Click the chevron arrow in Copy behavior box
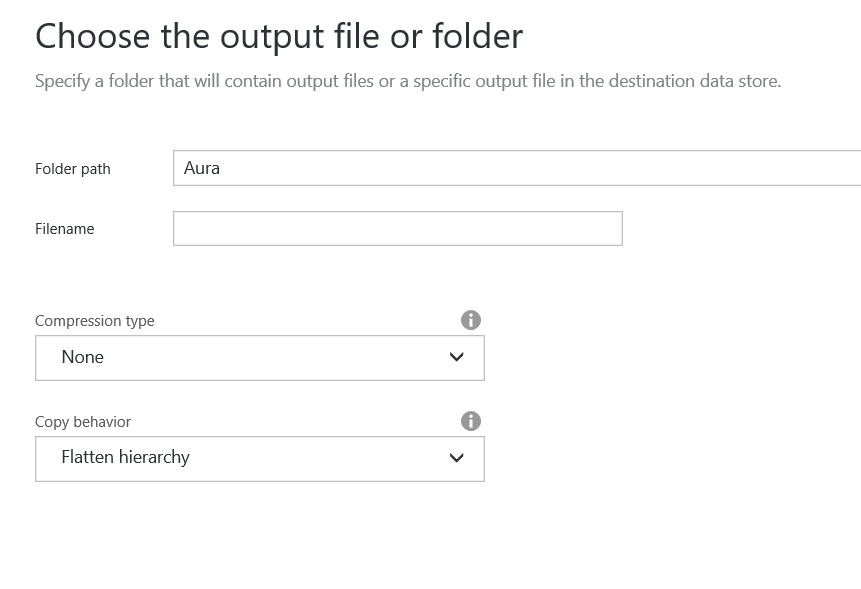861x589 pixels. pos(456,458)
